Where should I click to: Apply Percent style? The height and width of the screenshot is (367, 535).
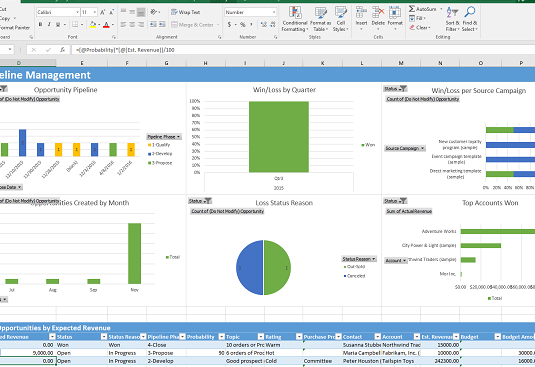pyautogui.click(x=243, y=25)
